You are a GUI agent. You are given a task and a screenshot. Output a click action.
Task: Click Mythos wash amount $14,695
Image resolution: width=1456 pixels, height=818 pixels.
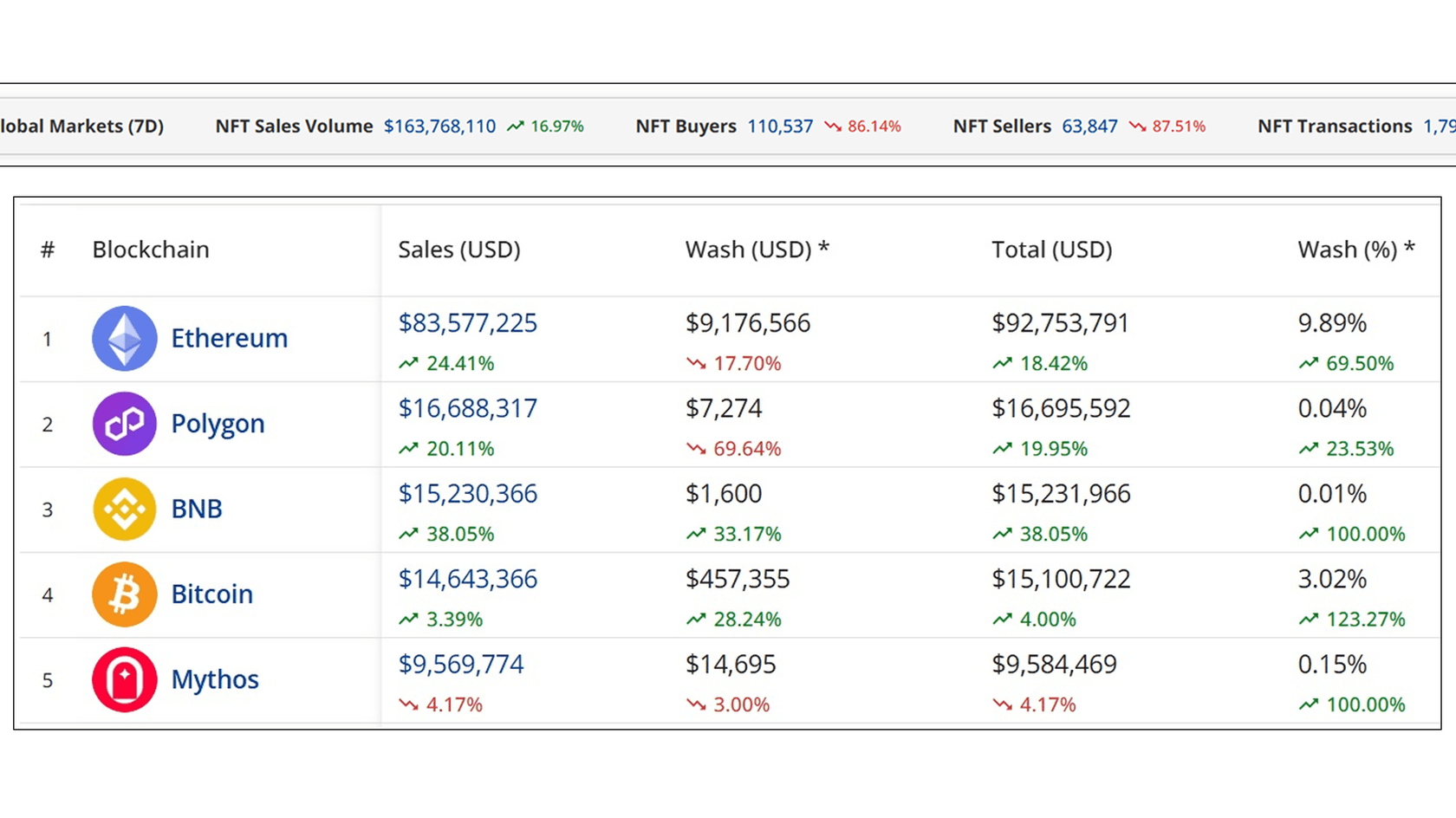coord(731,665)
